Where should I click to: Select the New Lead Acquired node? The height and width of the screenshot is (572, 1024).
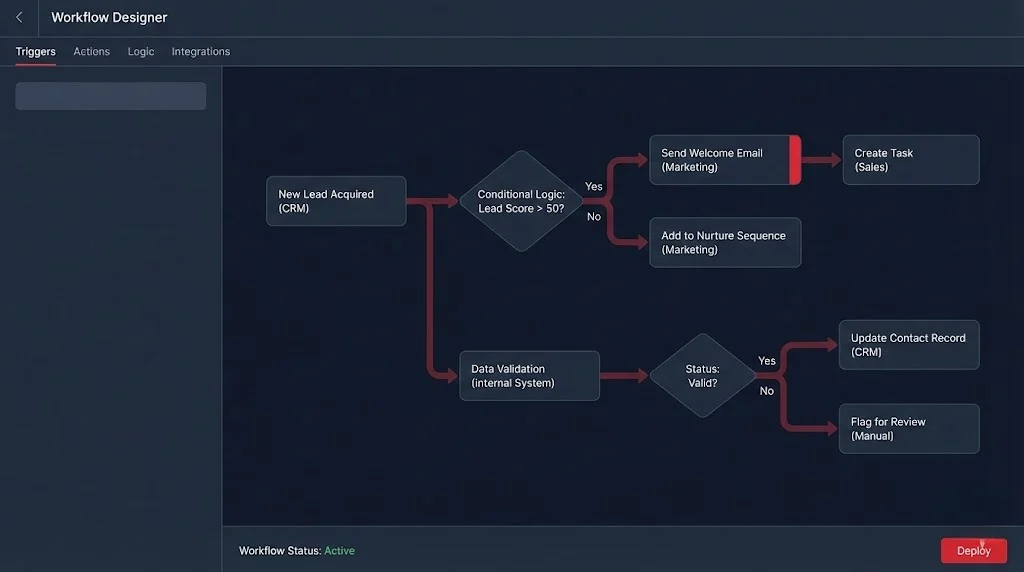point(336,201)
